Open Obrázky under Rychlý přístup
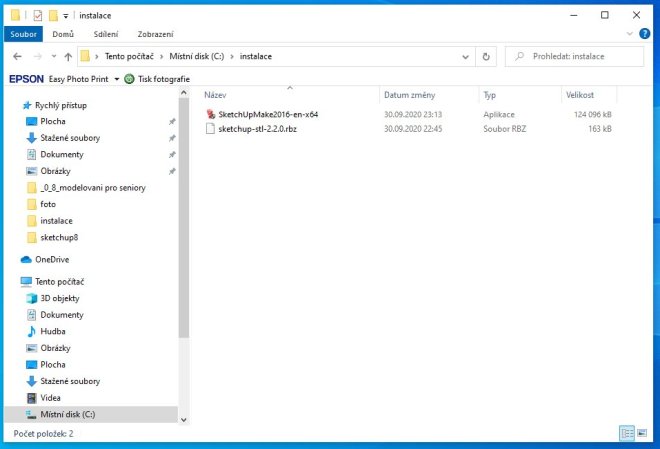Viewport: 660px width, 449px height. (x=55, y=171)
